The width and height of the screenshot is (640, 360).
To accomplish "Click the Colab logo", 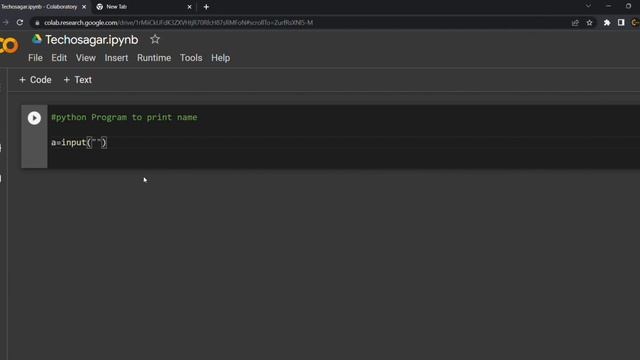I will (9, 45).
